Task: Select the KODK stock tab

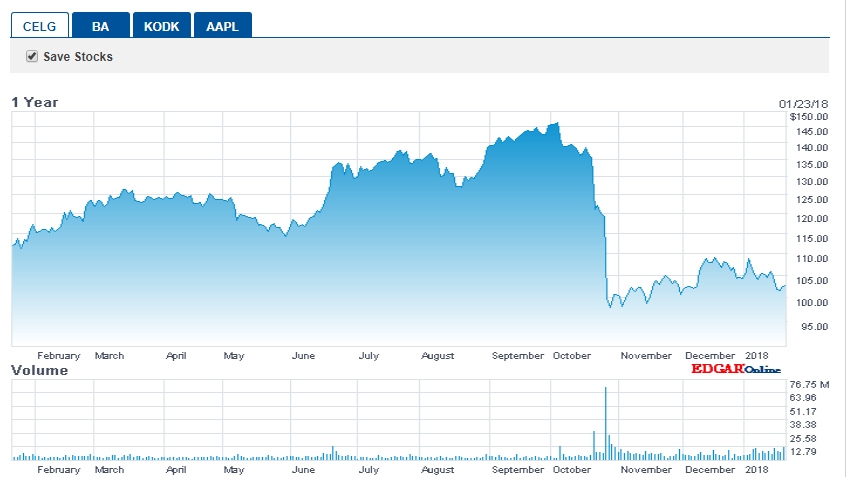Action: [x=161, y=26]
